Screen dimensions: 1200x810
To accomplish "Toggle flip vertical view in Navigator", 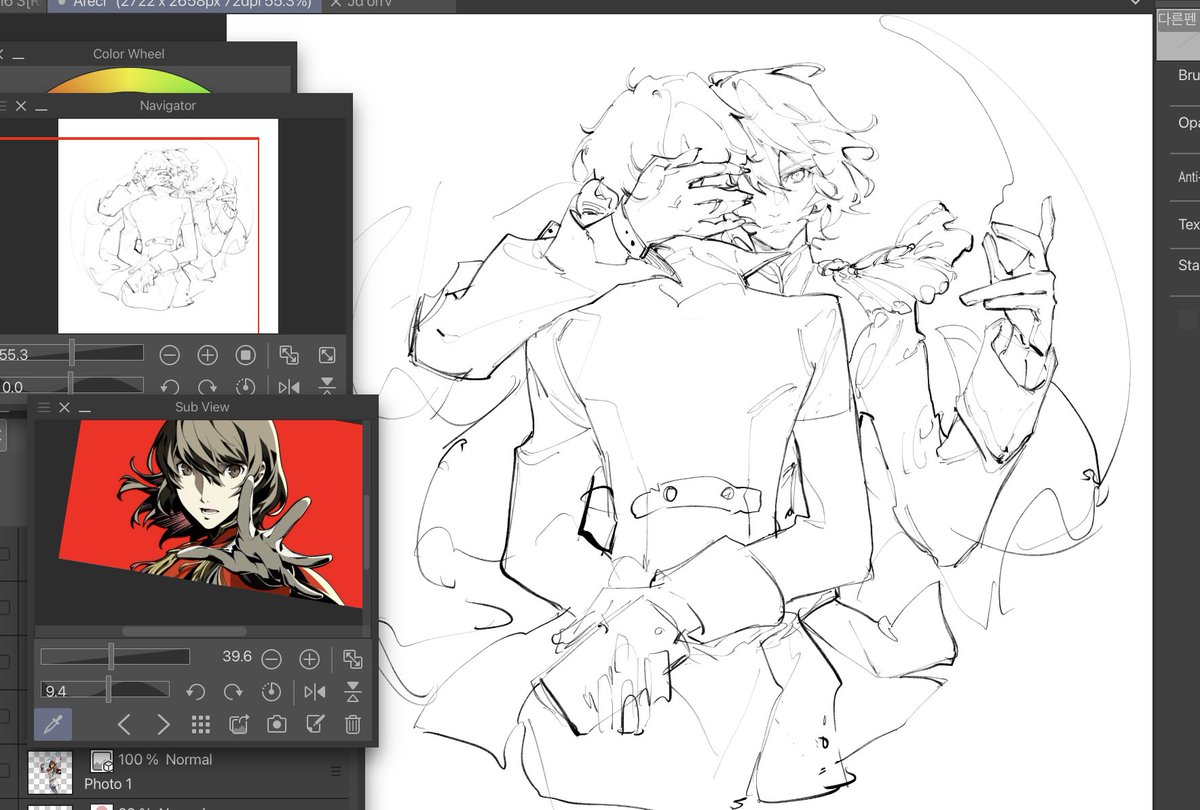I will click(x=327, y=387).
